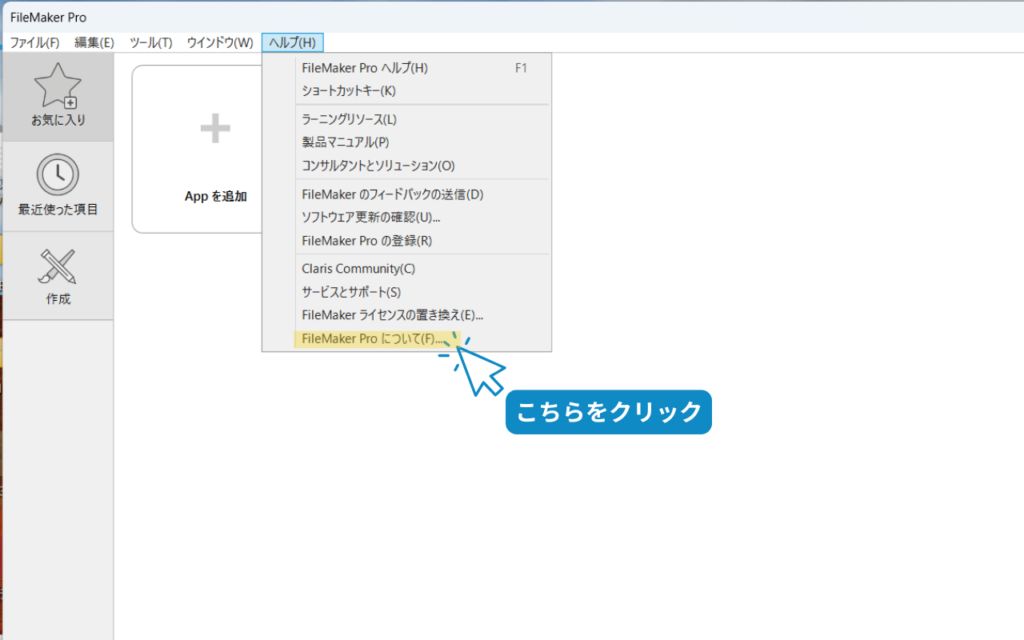Viewport: 1024px width, 640px height.
Task: Click the plus icon to add App
Action: pos(215,128)
